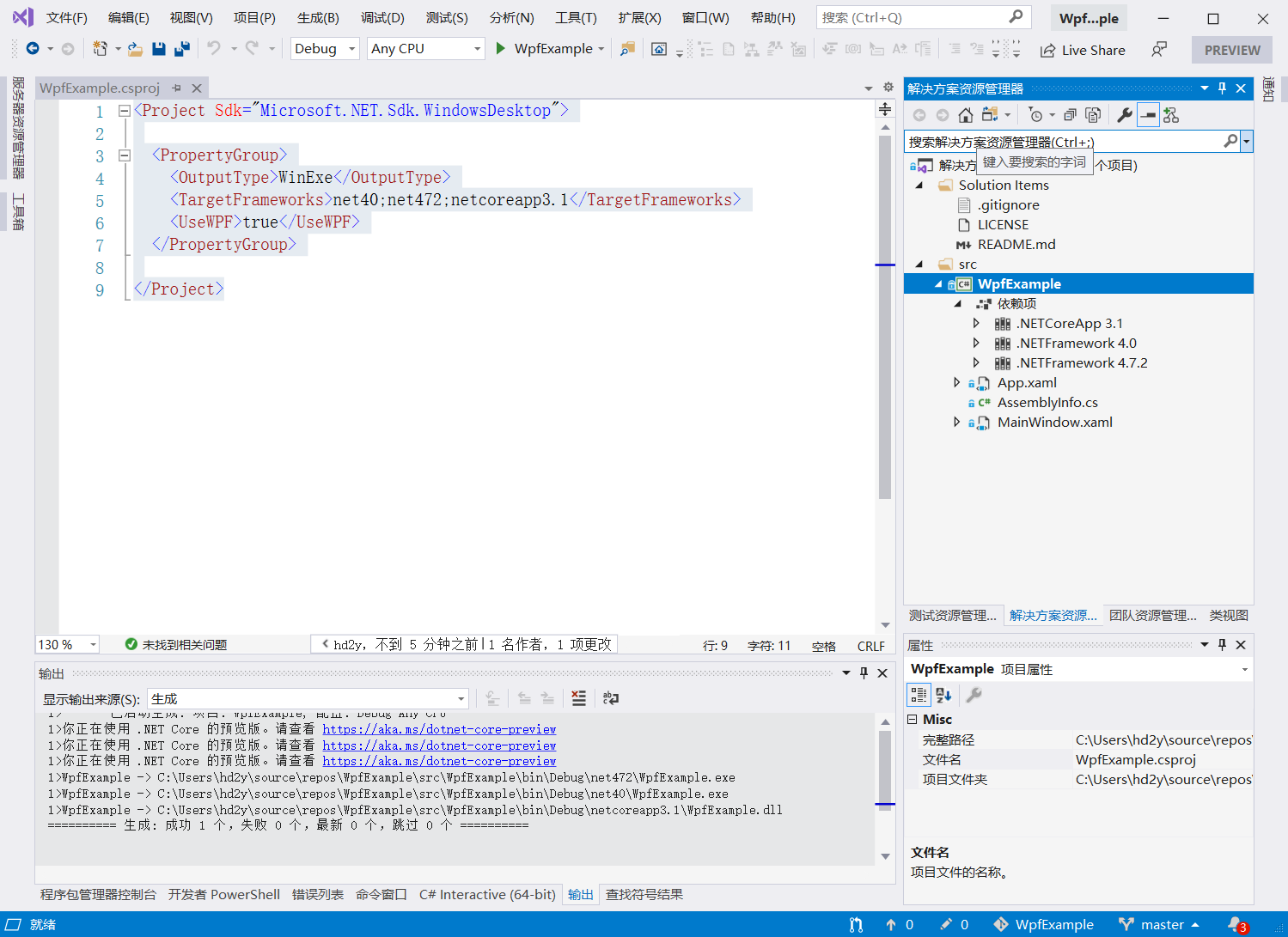Click the PREVIEW button

click(x=1232, y=50)
